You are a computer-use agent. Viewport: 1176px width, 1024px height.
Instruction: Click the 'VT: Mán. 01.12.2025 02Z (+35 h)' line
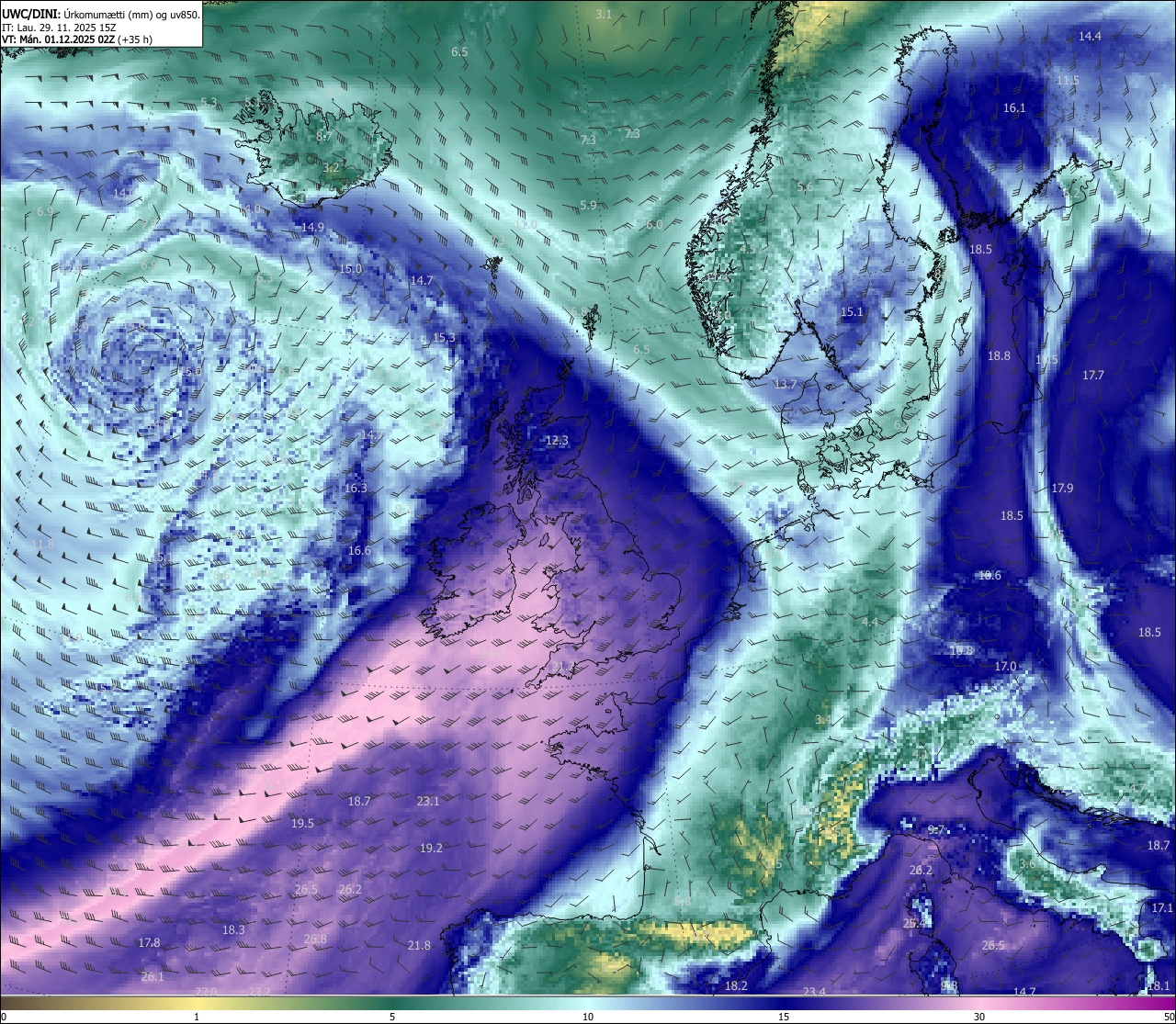pos(77,39)
